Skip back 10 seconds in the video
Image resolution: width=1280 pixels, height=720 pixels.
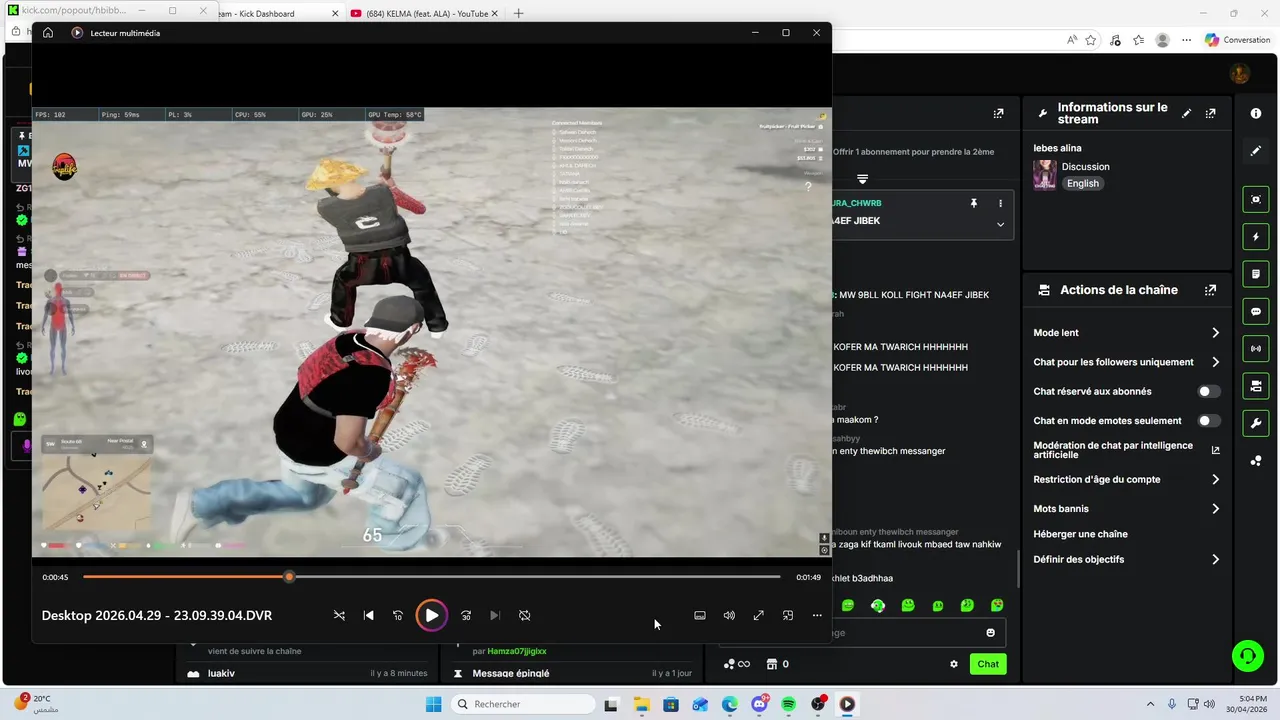[397, 615]
